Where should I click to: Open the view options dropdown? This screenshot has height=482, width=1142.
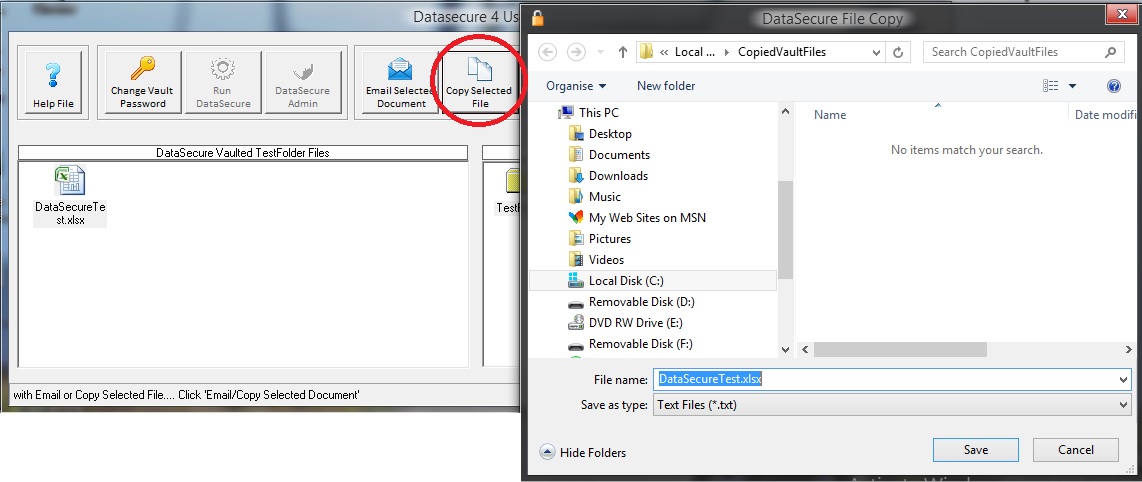coord(1073,86)
